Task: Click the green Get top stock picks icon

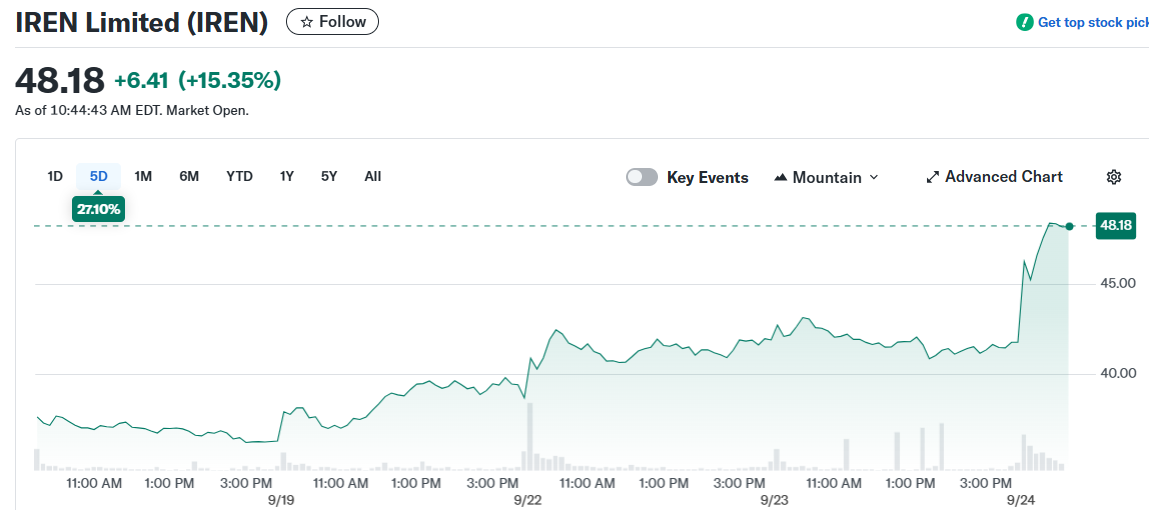Action: click(x=1024, y=22)
